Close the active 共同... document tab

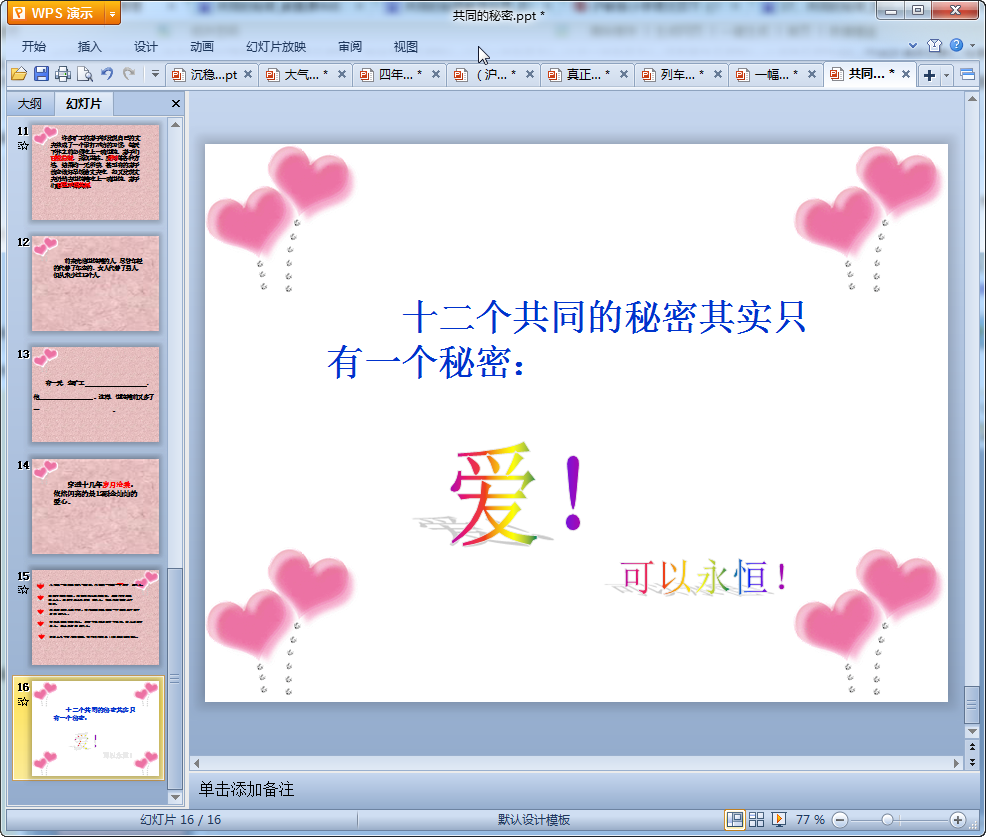point(906,74)
